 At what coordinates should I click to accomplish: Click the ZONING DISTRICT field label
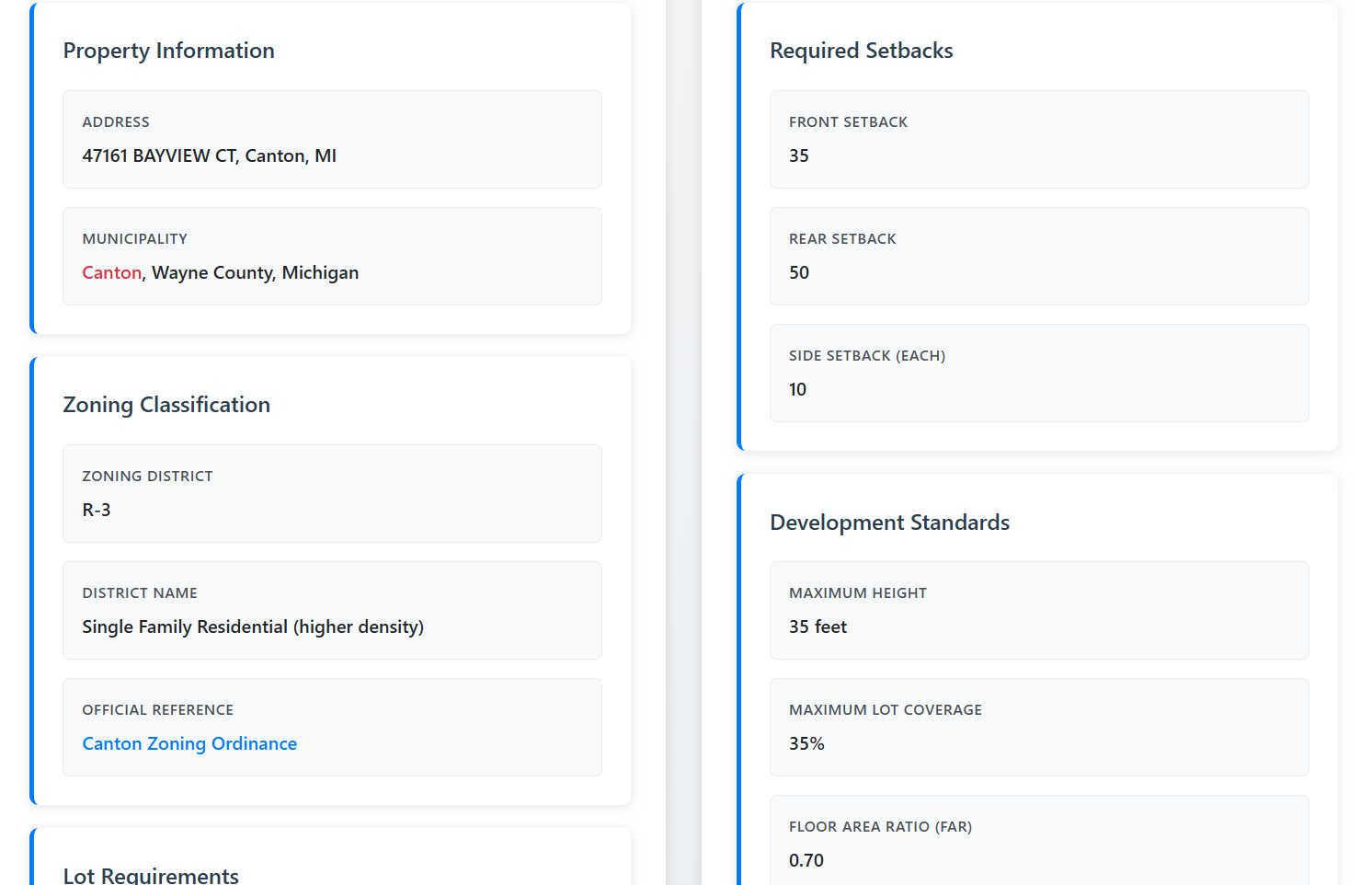pyautogui.click(x=147, y=476)
